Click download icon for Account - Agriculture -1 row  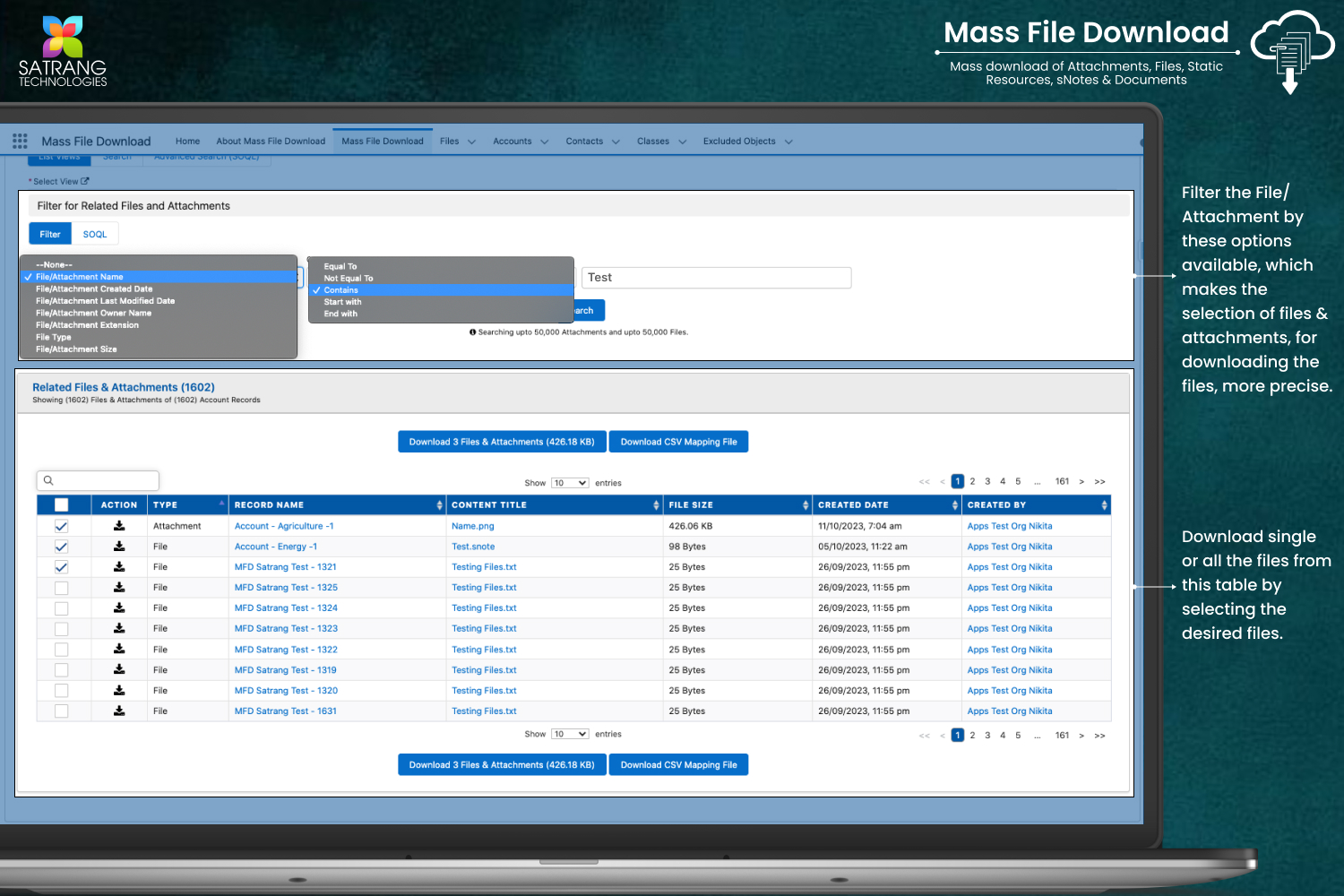tap(119, 526)
